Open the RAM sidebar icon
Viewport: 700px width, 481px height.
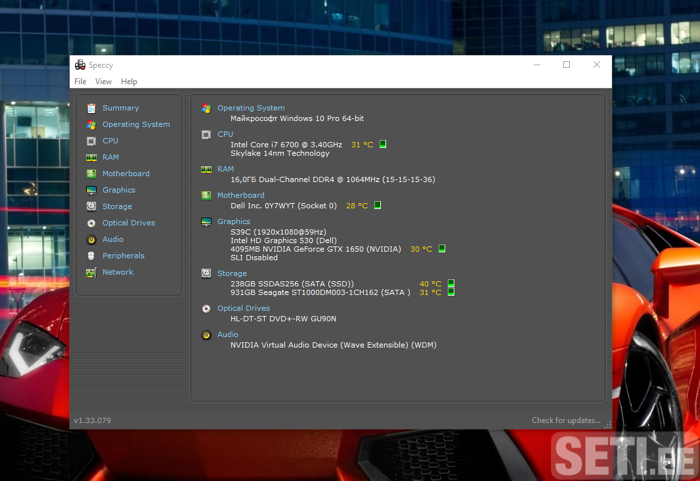click(x=91, y=157)
